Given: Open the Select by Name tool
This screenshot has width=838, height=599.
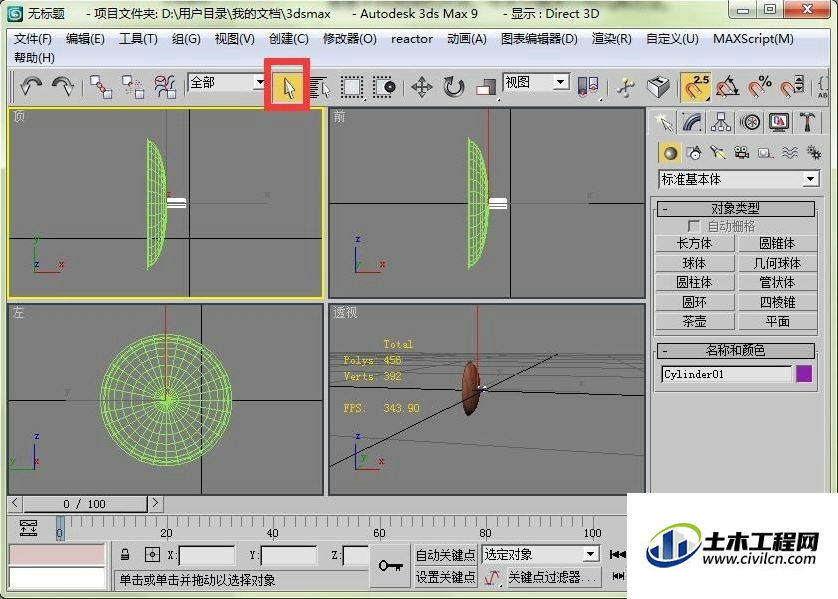Looking at the screenshot, I should click(x=320, y=87).
